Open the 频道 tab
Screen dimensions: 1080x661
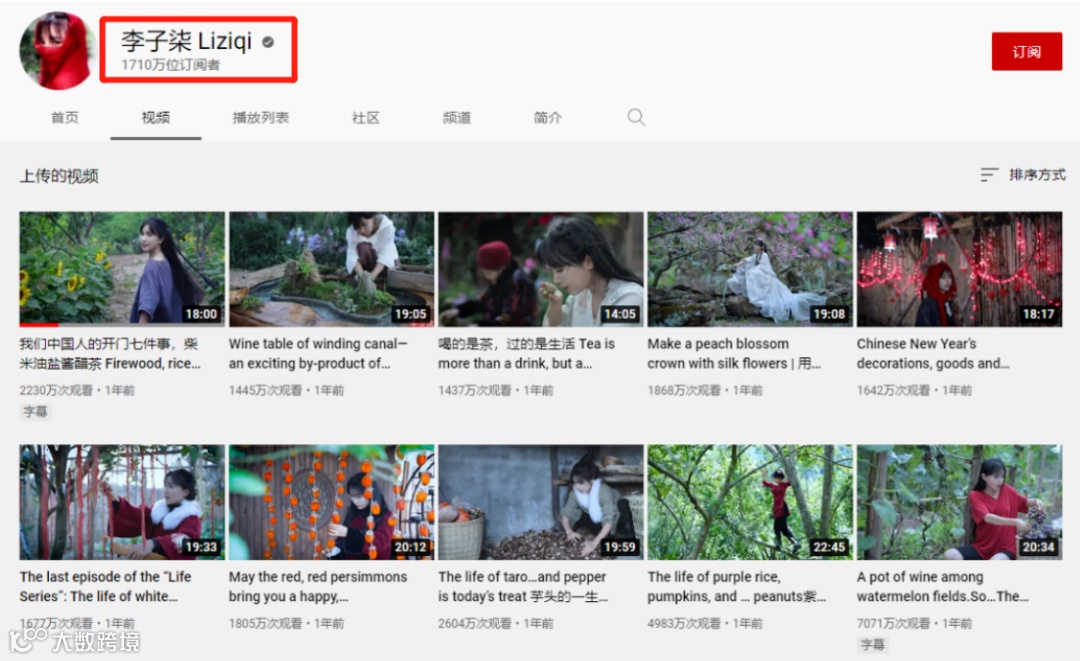click(456, 118)
